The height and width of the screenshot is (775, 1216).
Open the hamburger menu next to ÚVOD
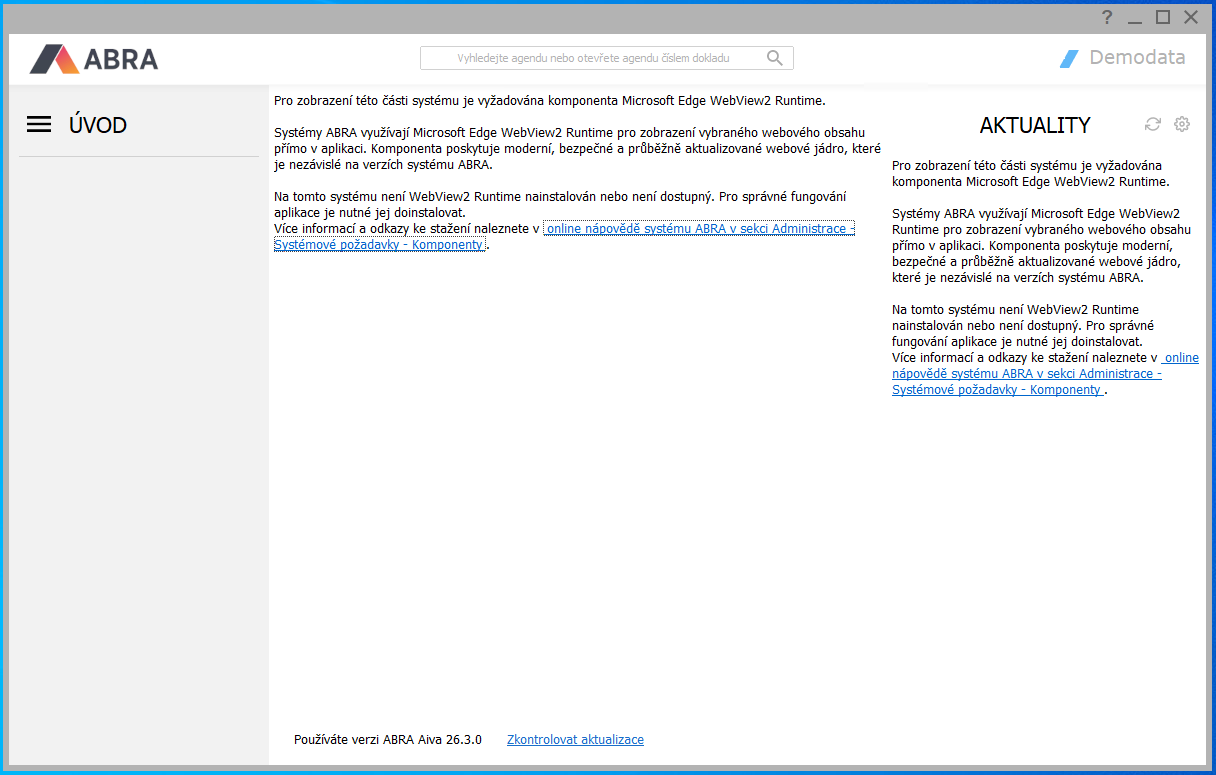click(x=39, y=125)
